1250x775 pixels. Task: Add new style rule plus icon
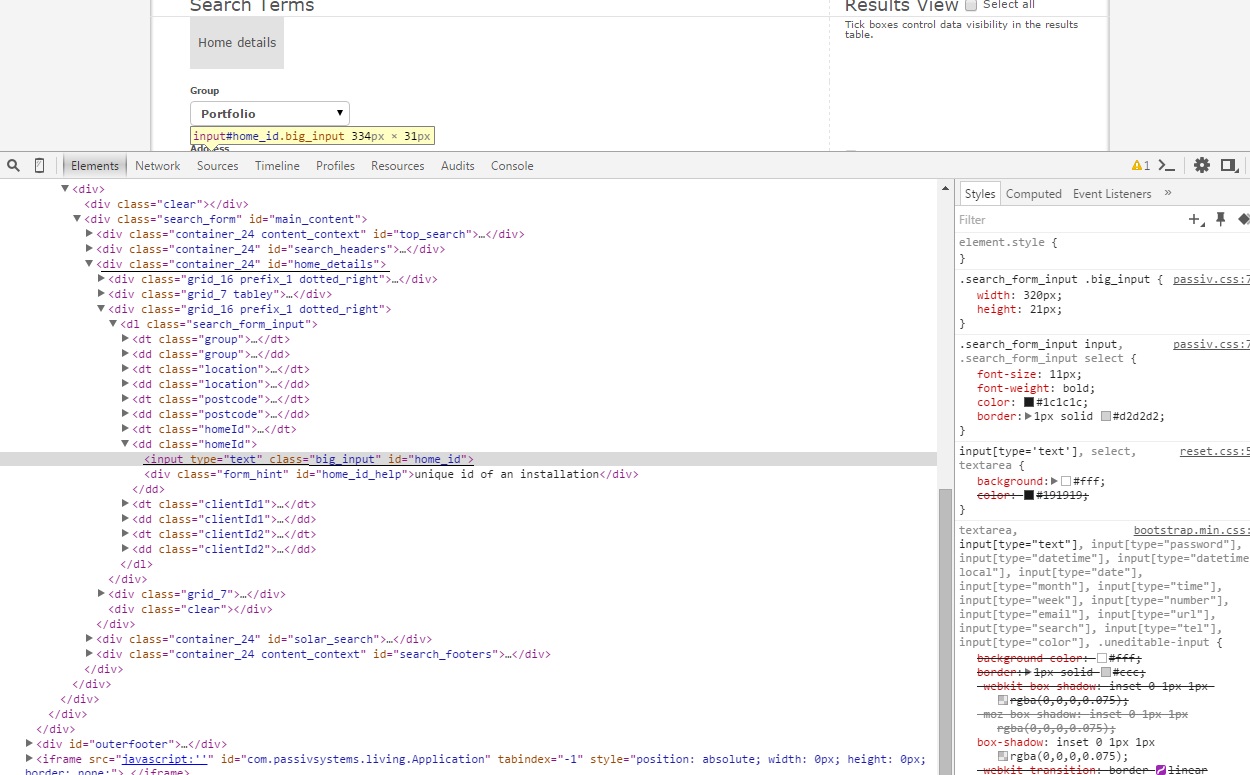pos(1195,219)
